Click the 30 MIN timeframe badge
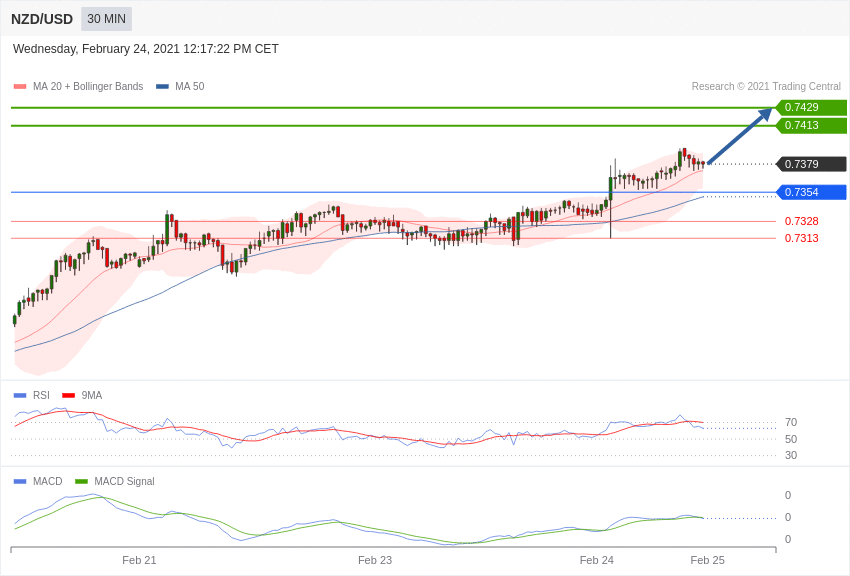 [106, 19]
